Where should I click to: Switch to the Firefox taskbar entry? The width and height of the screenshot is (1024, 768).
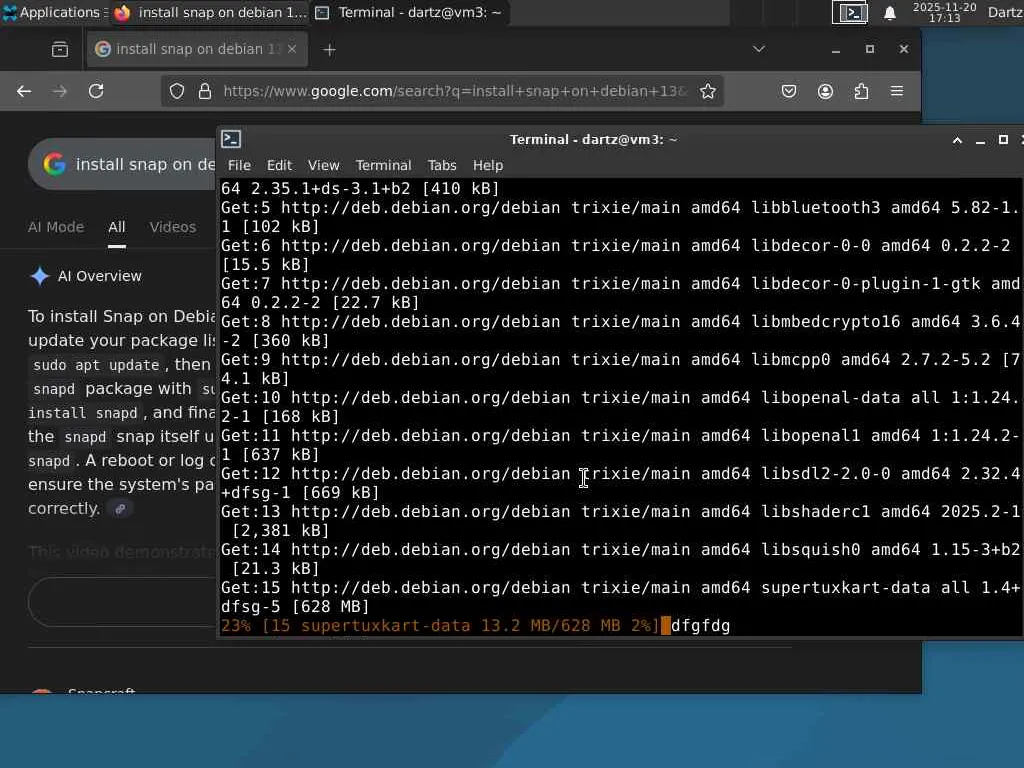click(x=210, y=12)
